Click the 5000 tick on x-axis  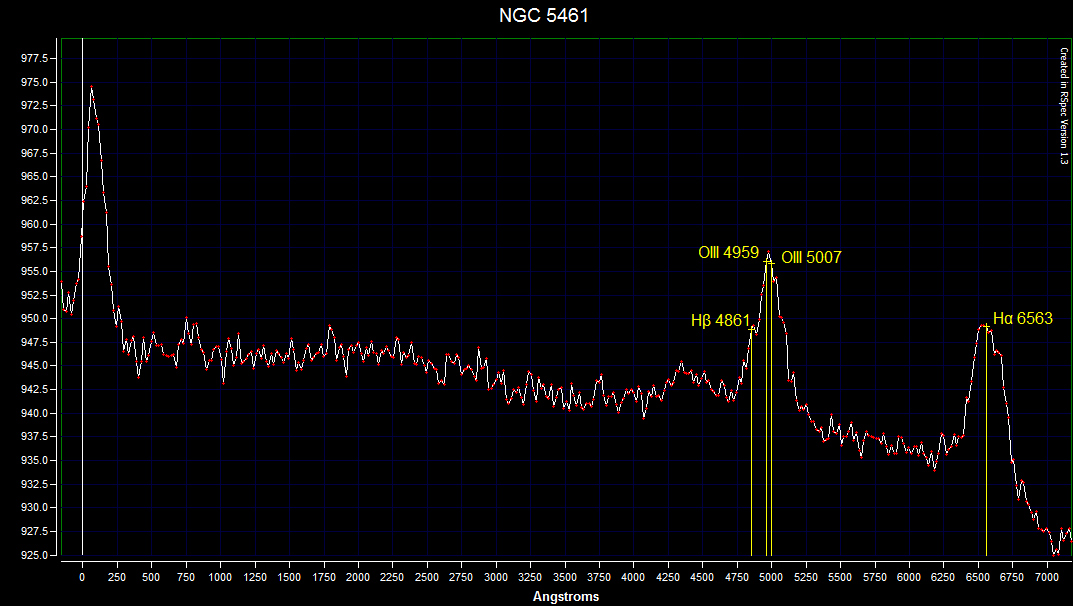pos(771,578)
